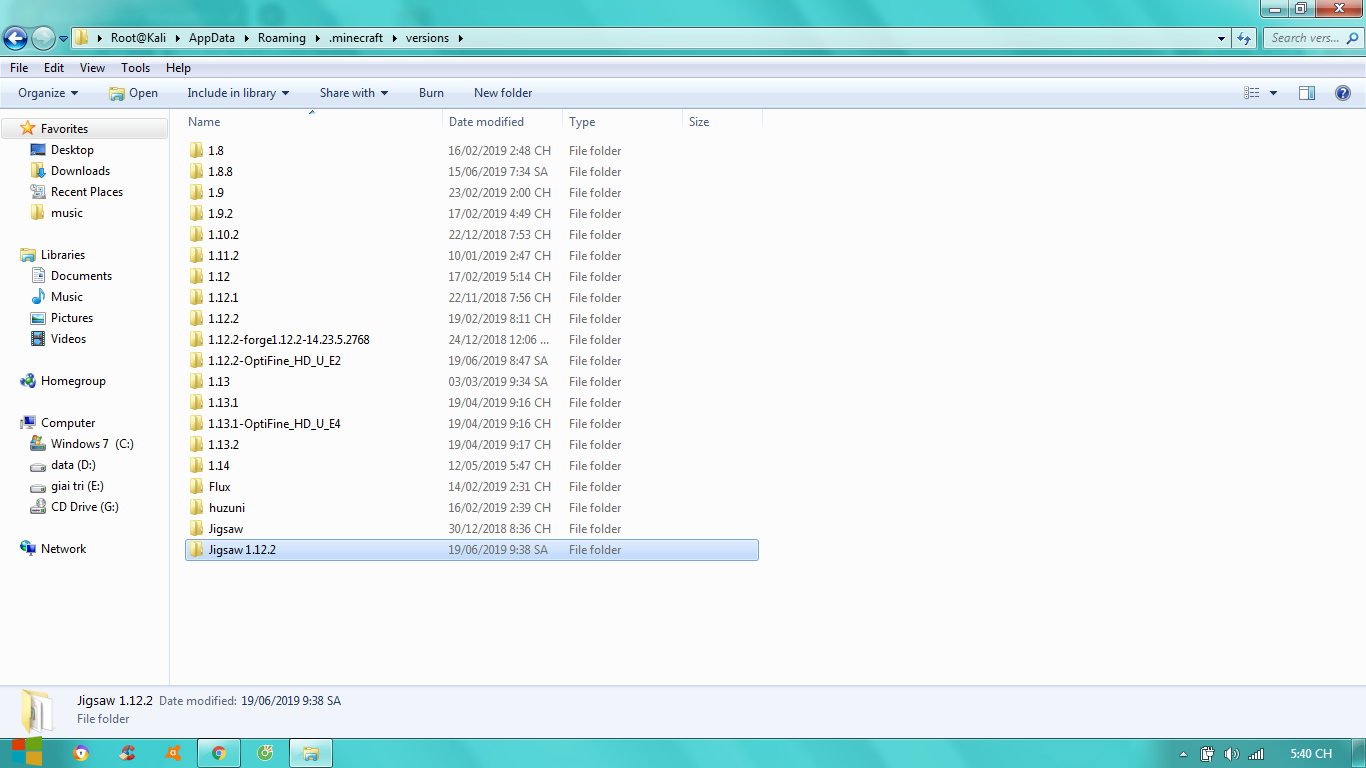Screen dimensions: 1366x768
Task: Open the Windows 7 (C:) drive
Action: point(92,444)
